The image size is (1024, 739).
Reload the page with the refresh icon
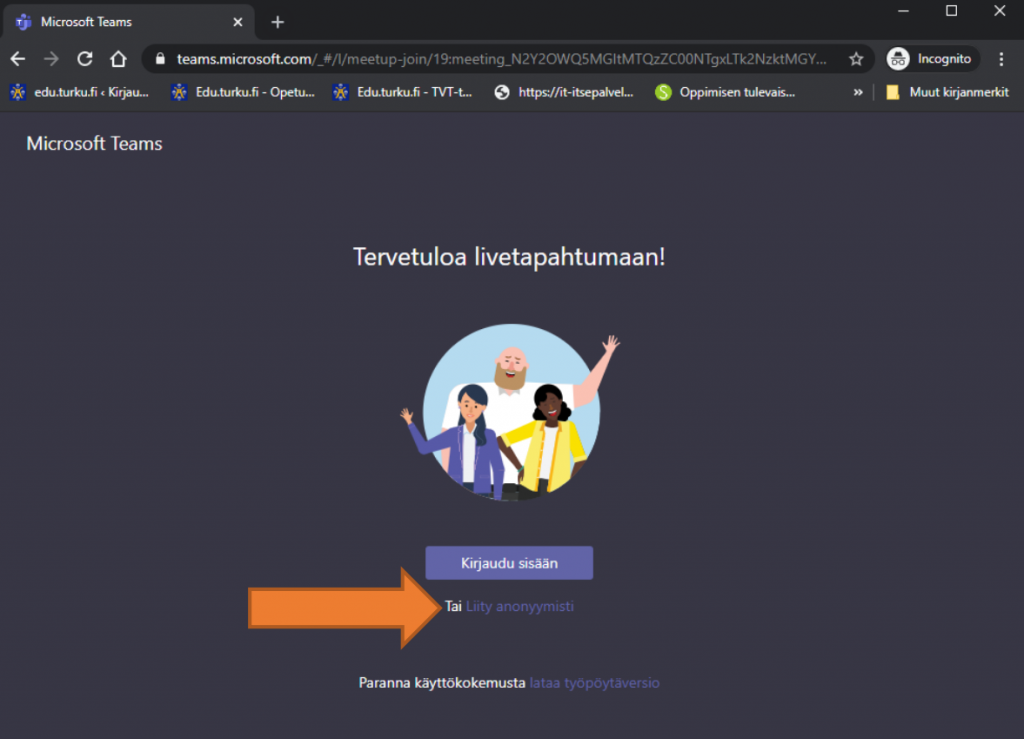[84, 59]
